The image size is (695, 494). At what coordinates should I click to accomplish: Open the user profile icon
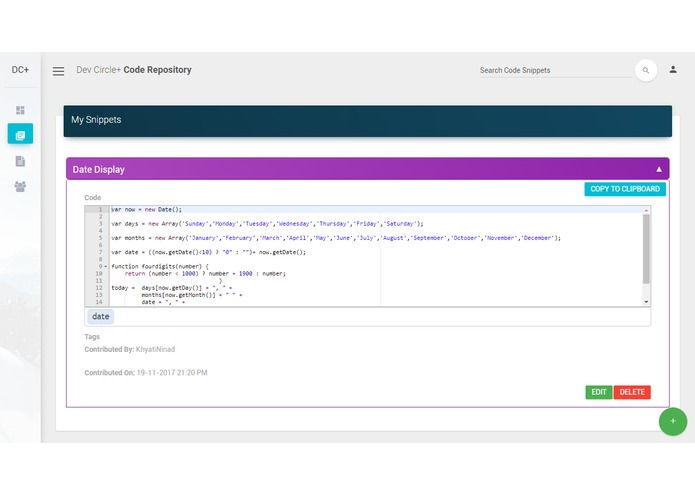click(673, 70)
